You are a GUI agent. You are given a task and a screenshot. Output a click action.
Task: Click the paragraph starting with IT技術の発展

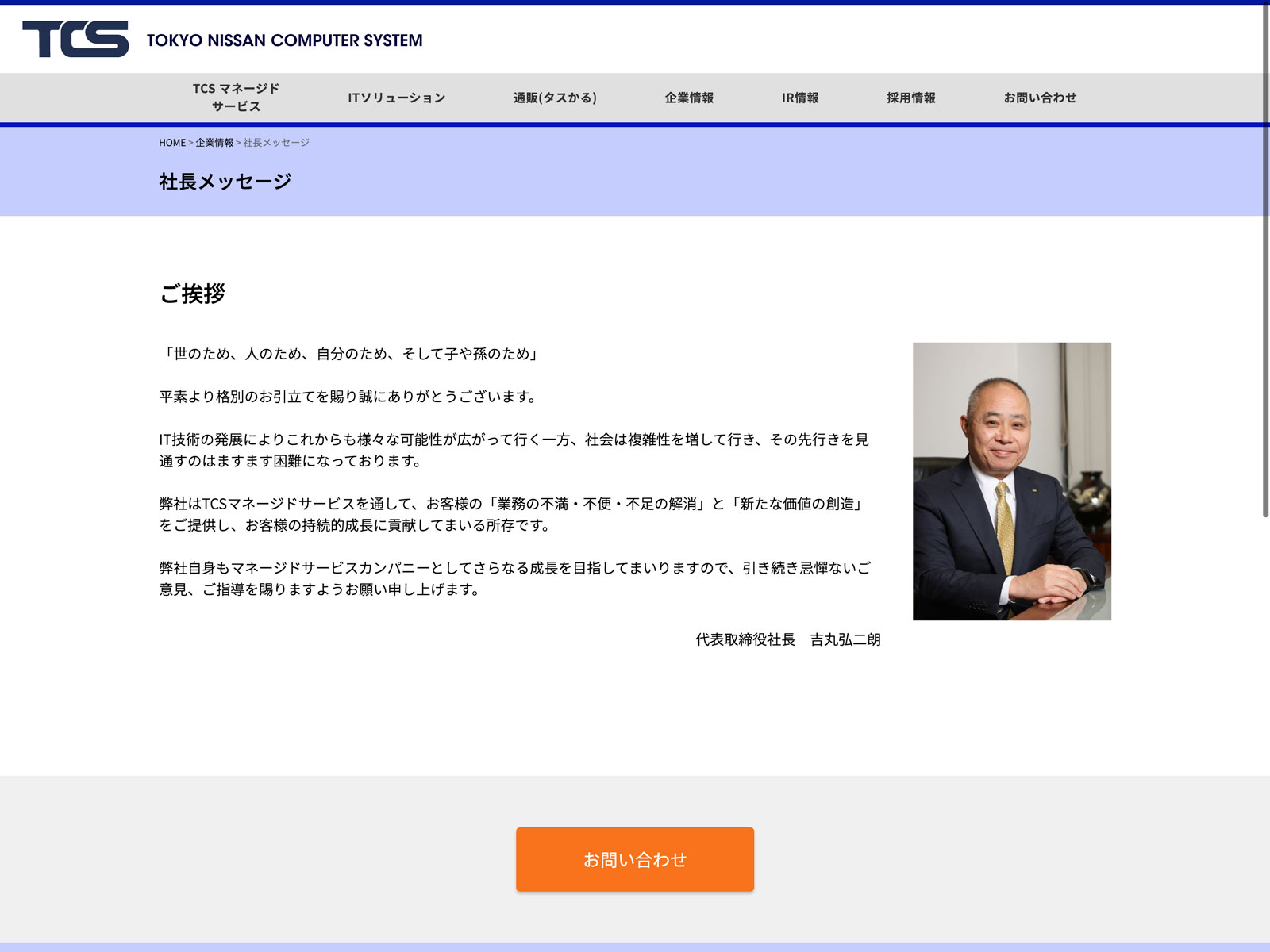click(x=514, y=450)
